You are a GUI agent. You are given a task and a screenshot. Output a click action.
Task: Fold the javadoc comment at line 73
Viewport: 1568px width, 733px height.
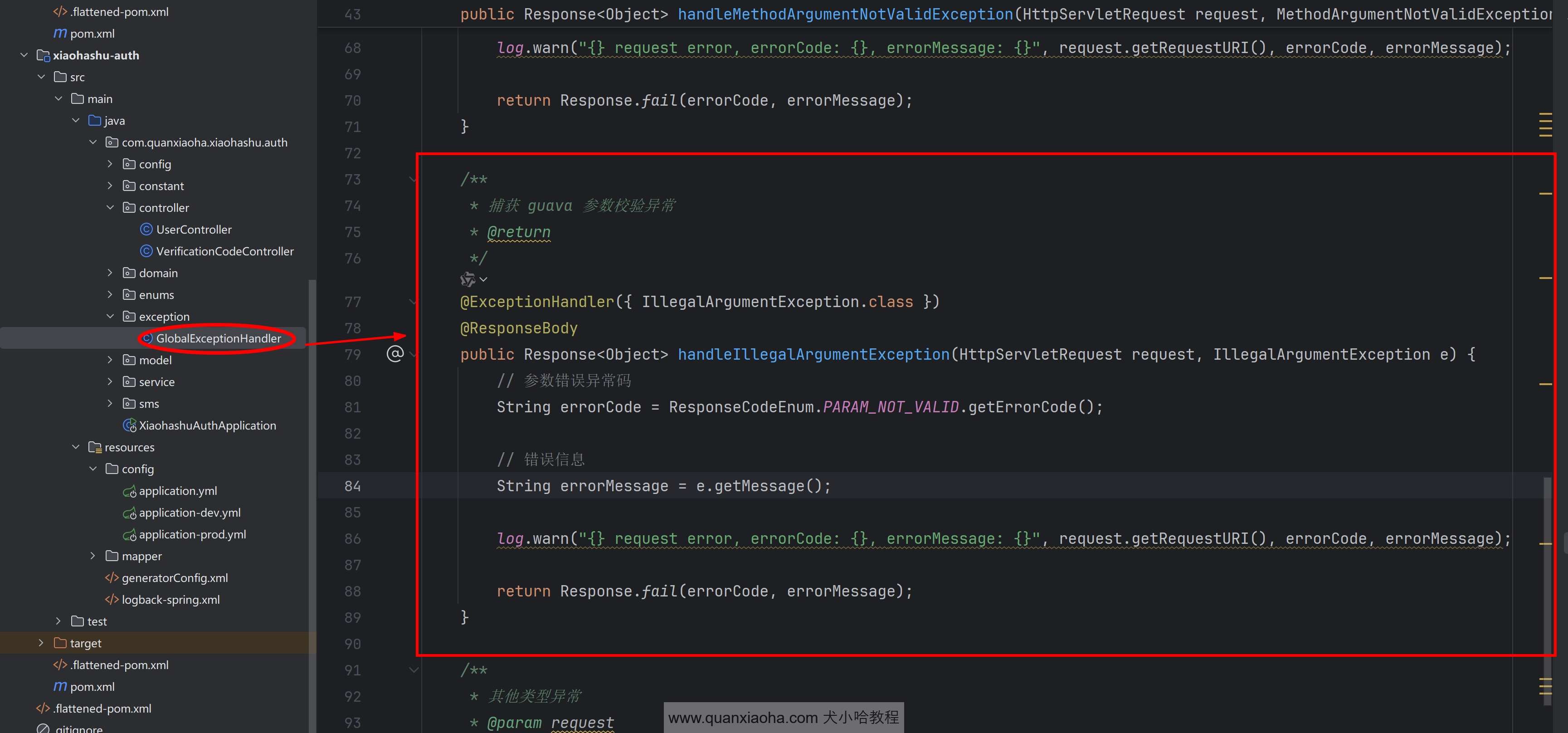[413, 180]
